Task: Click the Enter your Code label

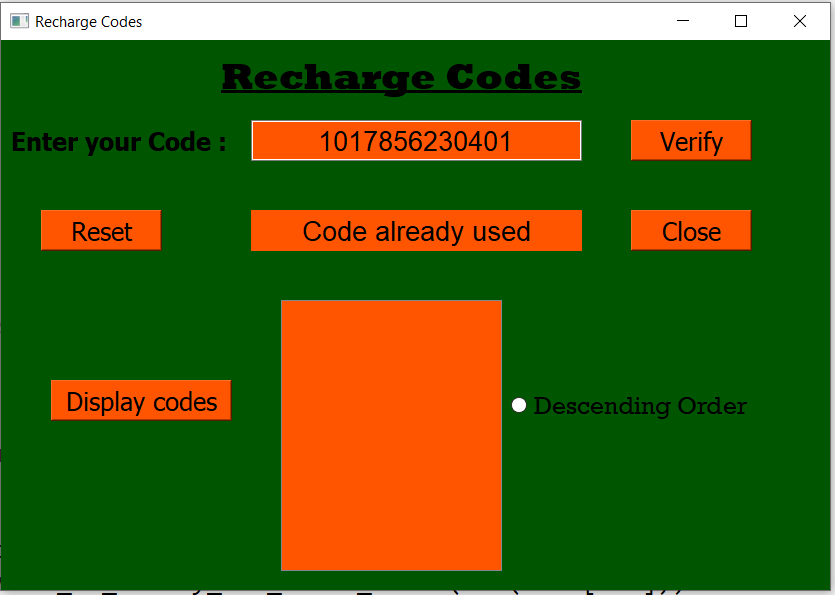Action: (x=119, y=142)
